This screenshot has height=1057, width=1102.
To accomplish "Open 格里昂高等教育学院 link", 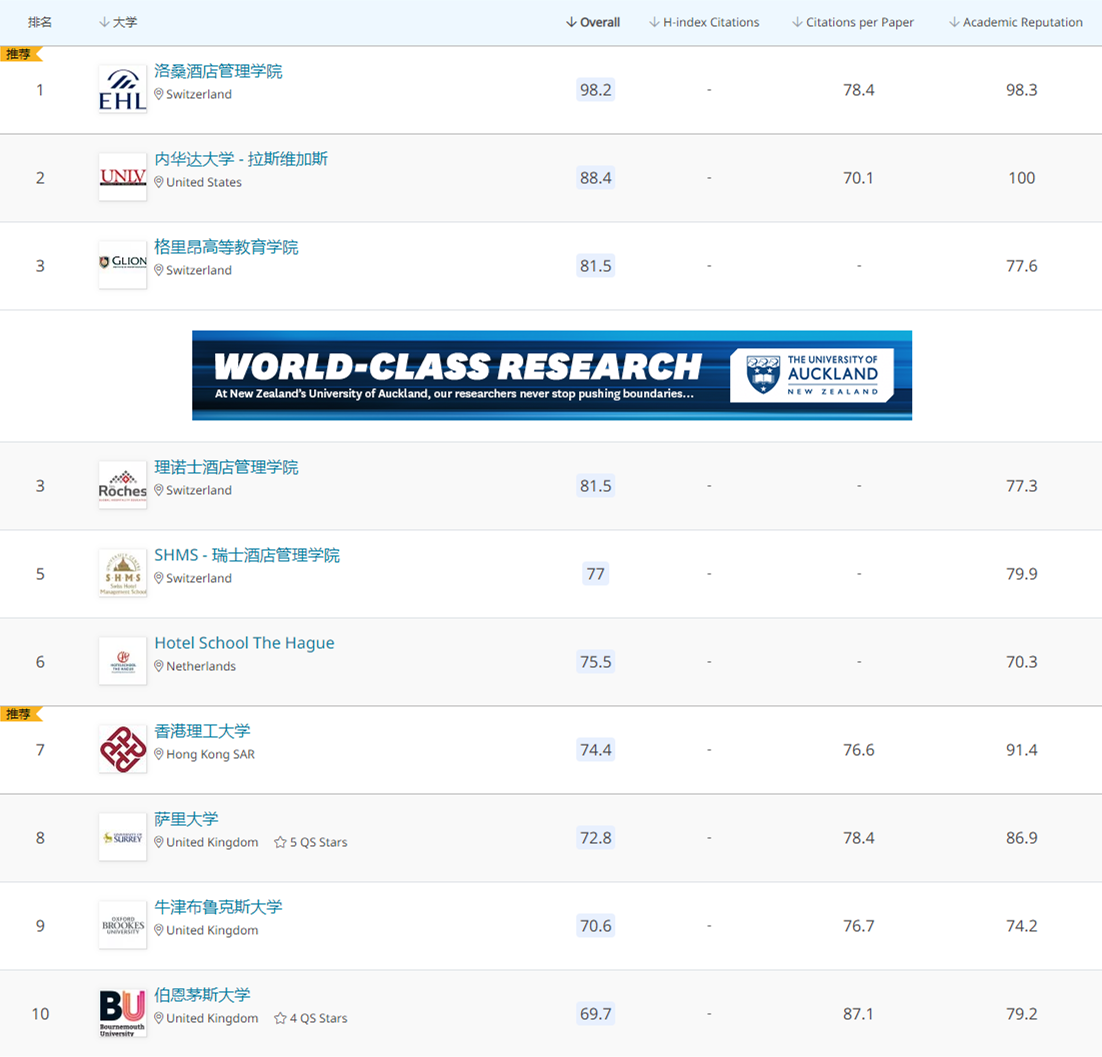I will pos(226,247).
